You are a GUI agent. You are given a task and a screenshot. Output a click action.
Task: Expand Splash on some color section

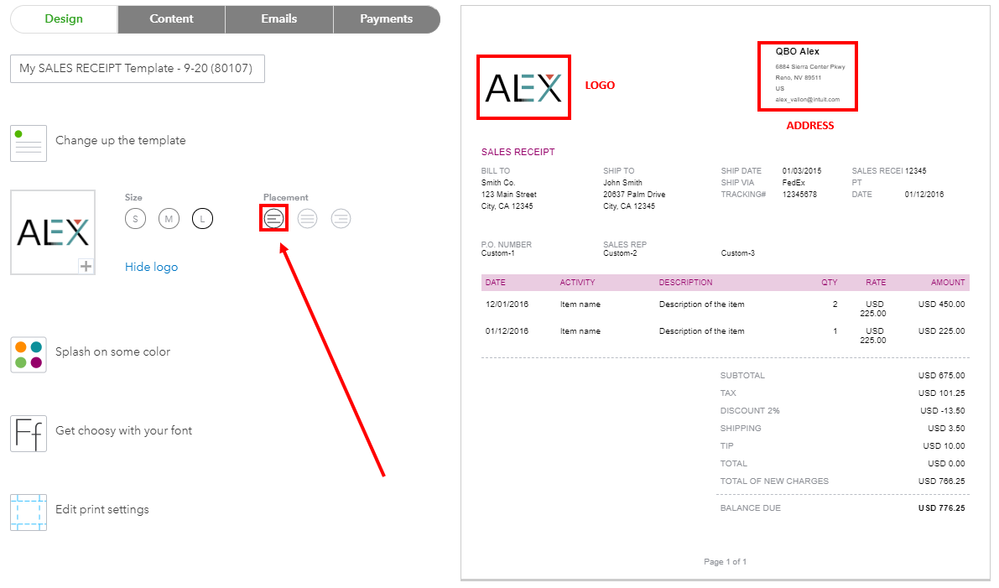[113, 352]
